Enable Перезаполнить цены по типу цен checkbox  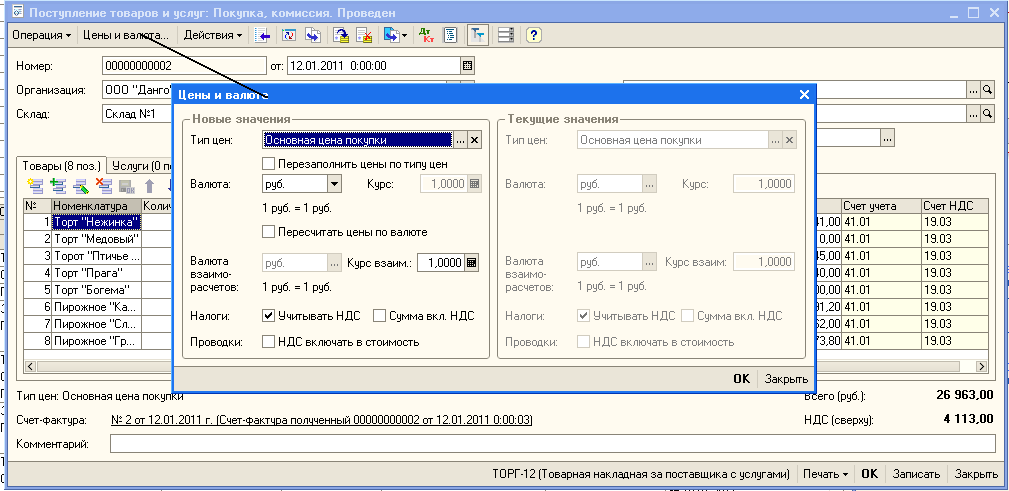click(x=268, y=163)
